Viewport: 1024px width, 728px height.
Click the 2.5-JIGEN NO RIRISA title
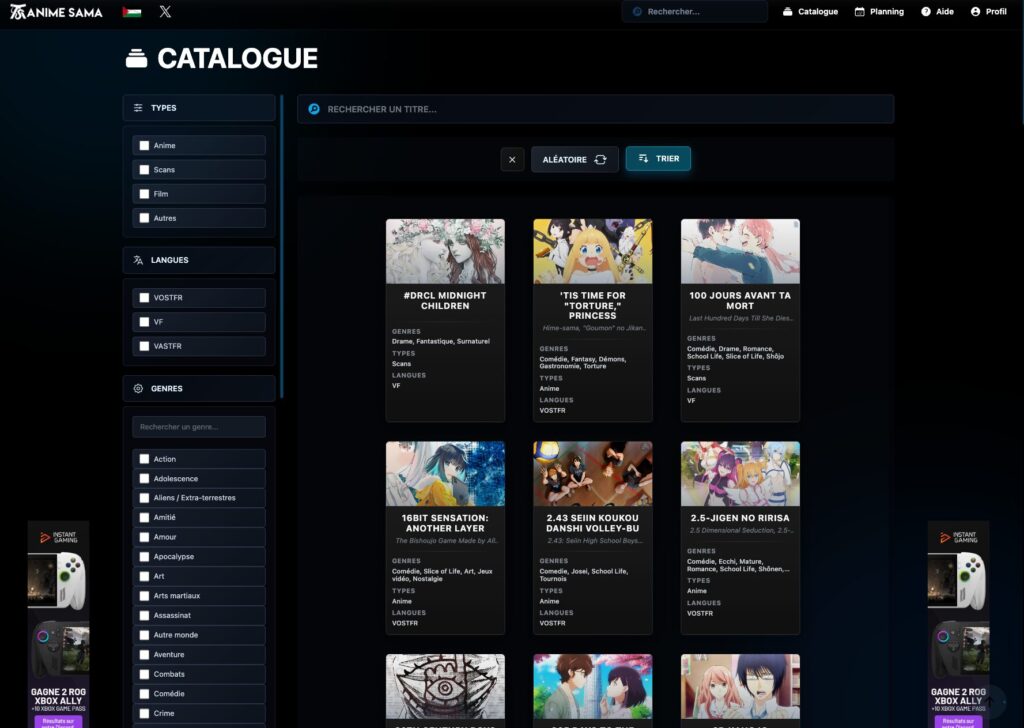tap(740, 518)
